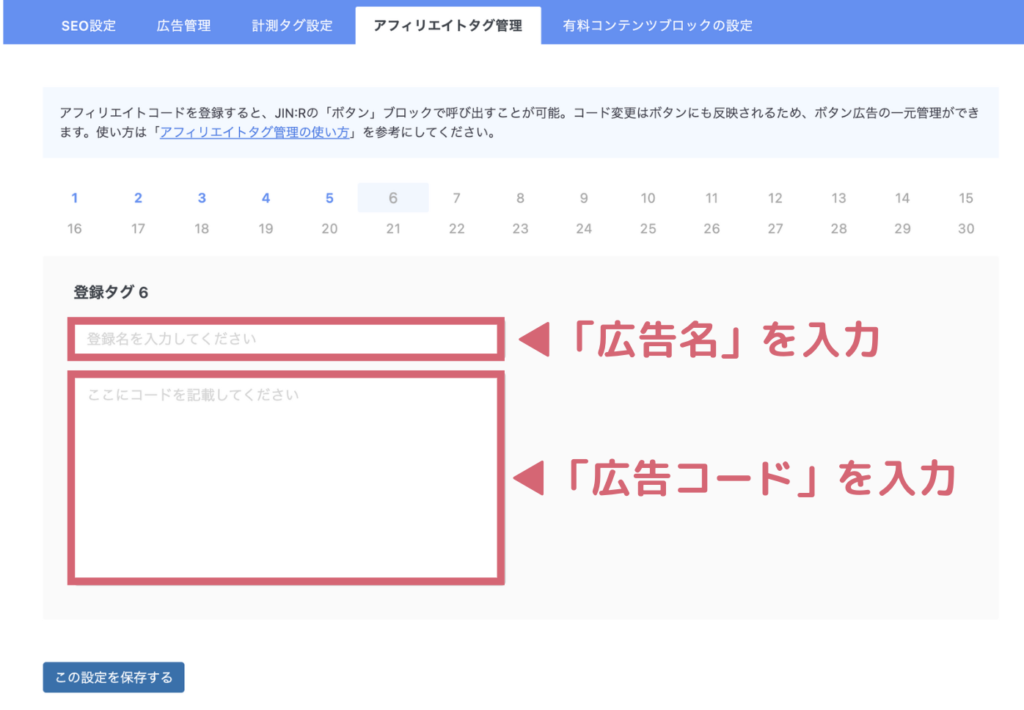Select the 計測タグ設定 tab
The height and width of the screenshot is (710, 1024).
pyautogui.click(x=292, y=25)
